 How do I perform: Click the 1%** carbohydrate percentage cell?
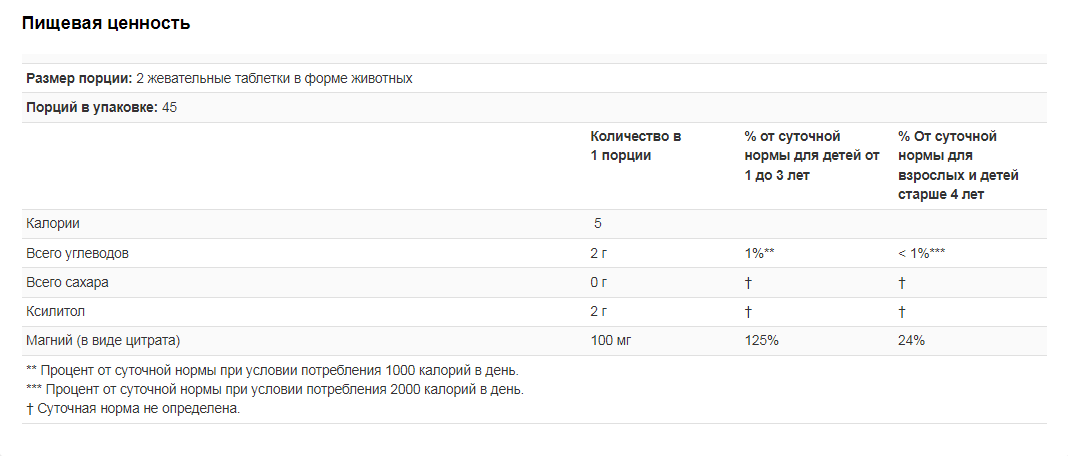[x=760, y=254]
